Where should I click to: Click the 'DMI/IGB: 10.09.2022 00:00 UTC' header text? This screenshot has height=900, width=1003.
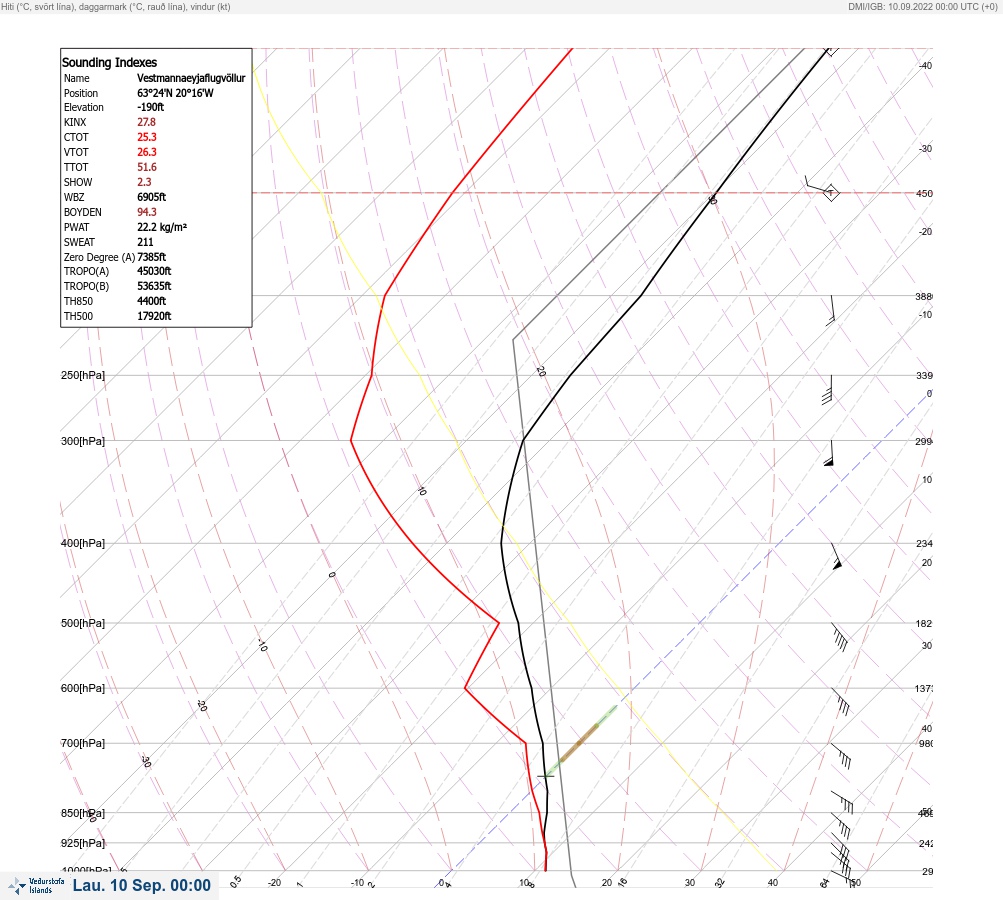912,6
